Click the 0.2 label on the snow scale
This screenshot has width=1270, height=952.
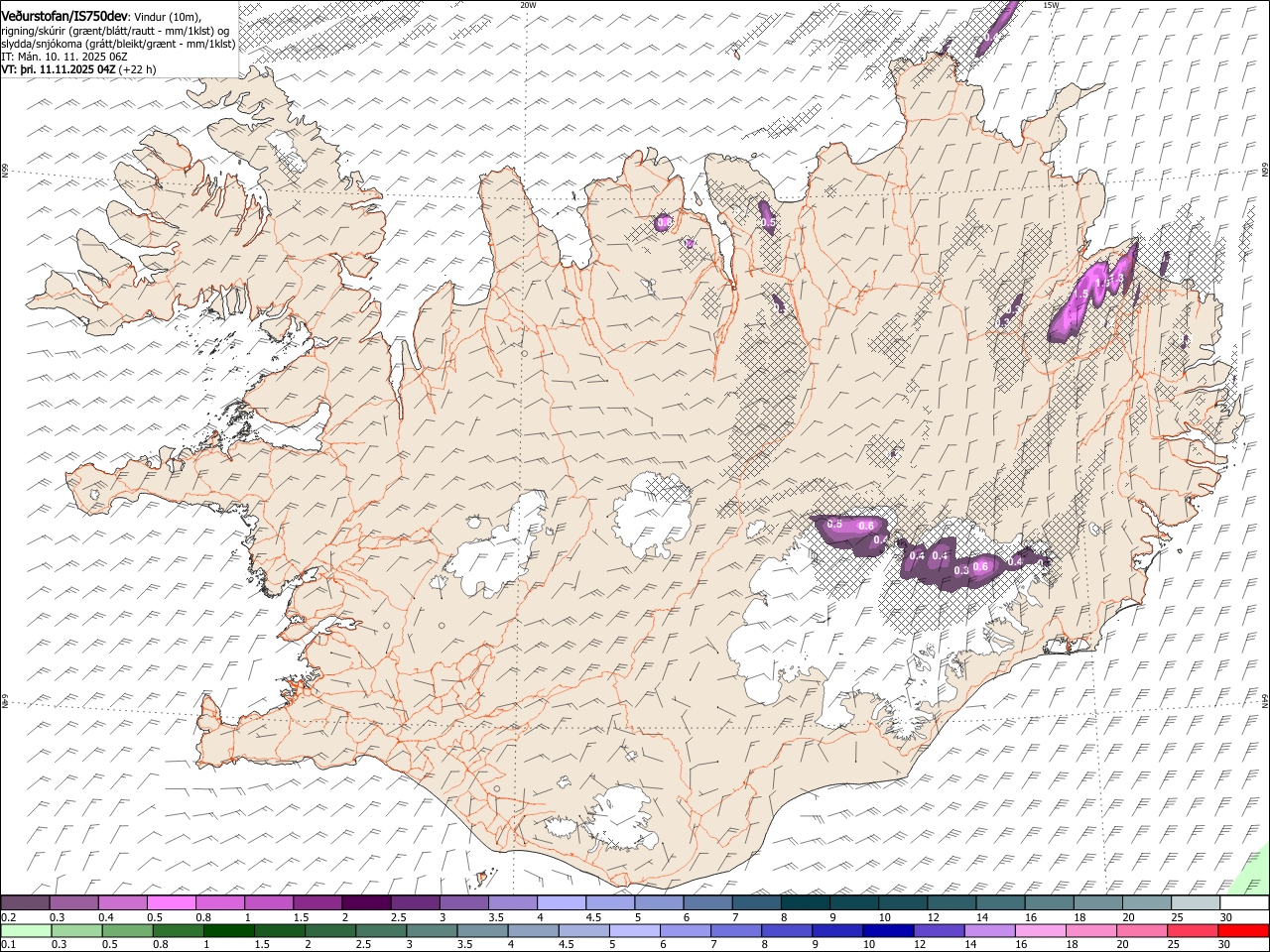pos(8,917)
